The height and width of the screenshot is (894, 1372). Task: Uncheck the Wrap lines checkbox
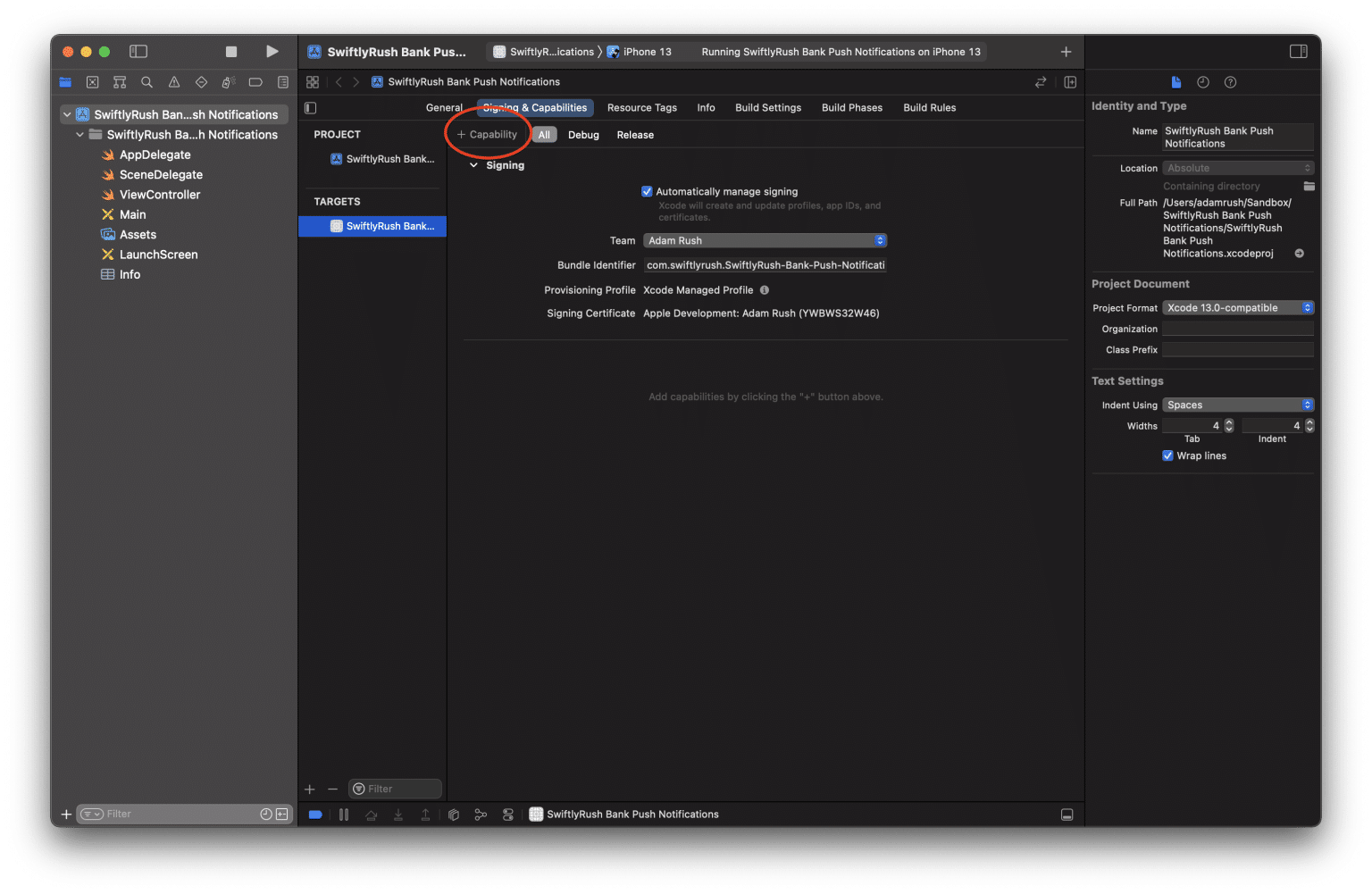tap(1167, 455)
